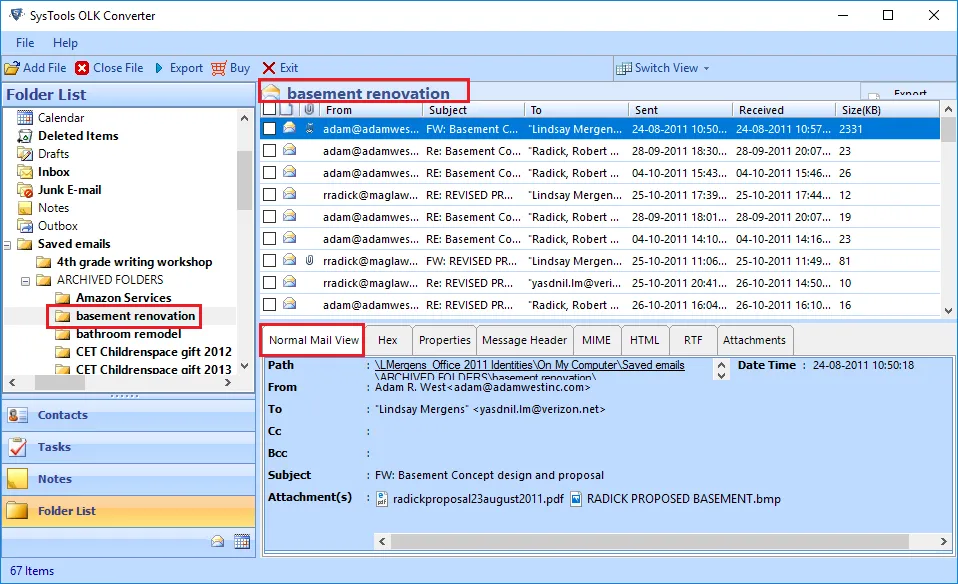
Task: Check the email sent 28-09-2011 18:01
Action: pyautogui.click(x=269, y=217)
